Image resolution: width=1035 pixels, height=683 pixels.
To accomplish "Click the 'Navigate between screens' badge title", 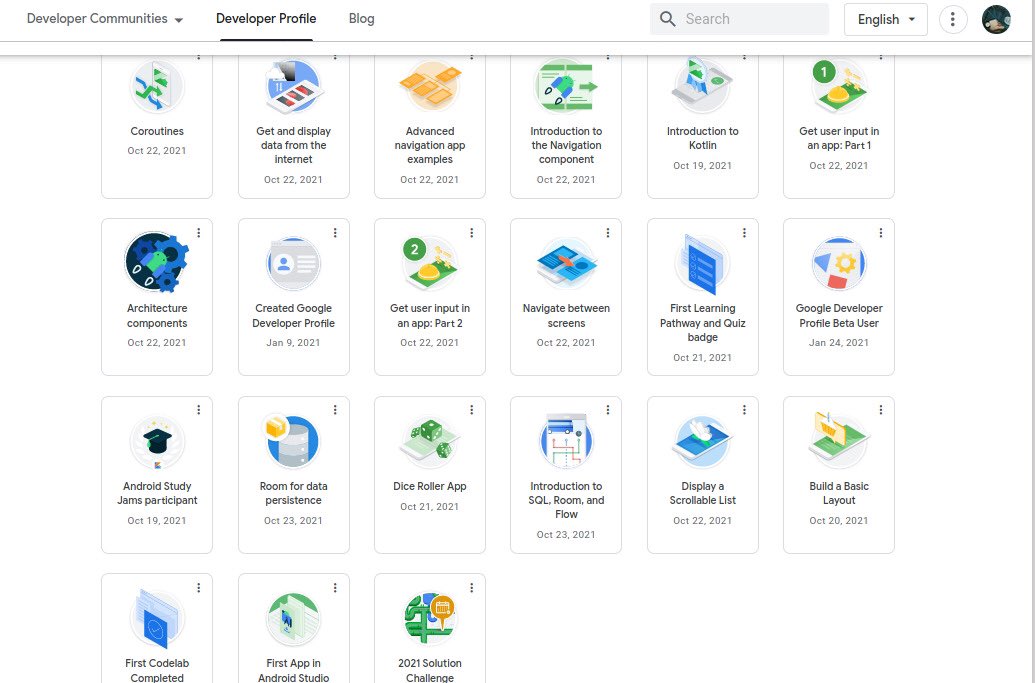I will point(566,315).
